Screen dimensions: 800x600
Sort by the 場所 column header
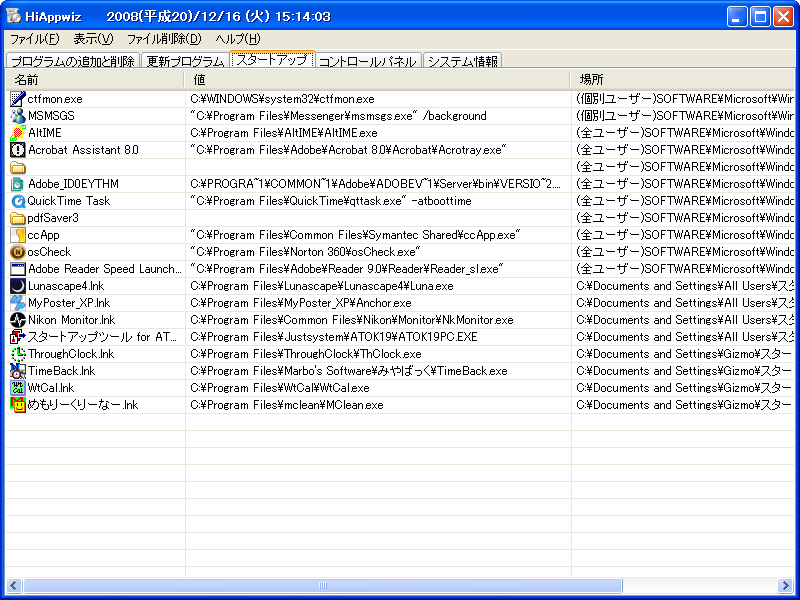pyautogui.click(x=683, y=80)
